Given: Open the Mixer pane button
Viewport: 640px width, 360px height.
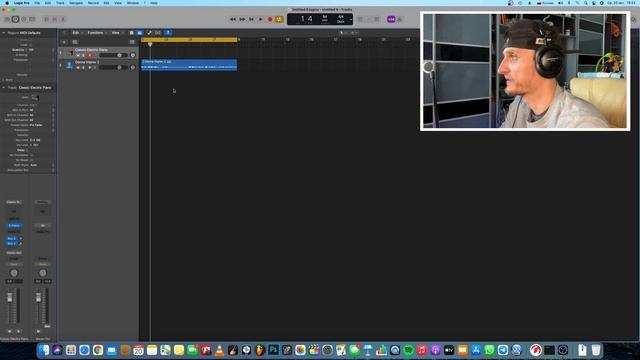Looking at the screenshot, I should pos(55,19).
